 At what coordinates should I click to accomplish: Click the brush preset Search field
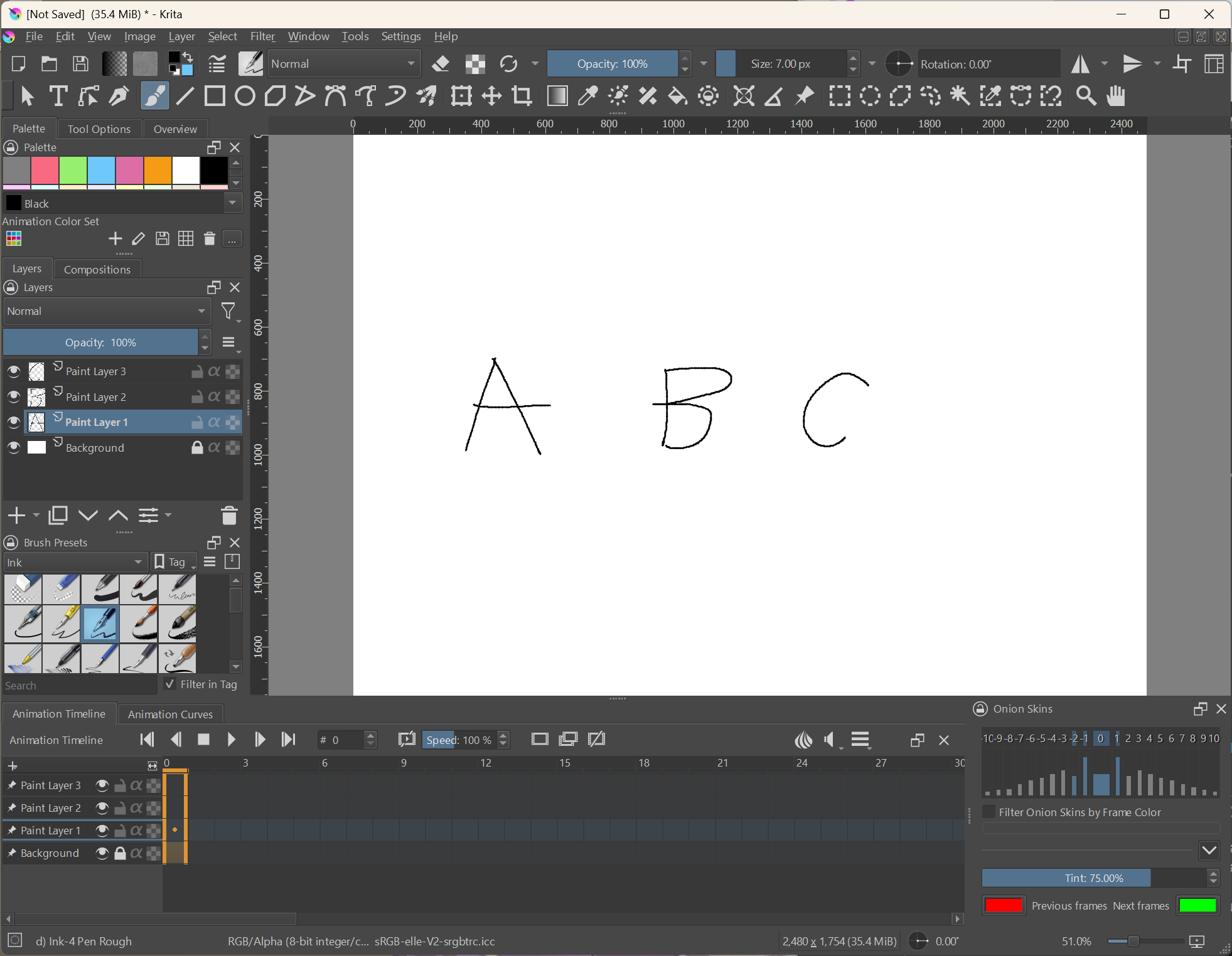tap(80, 685)
